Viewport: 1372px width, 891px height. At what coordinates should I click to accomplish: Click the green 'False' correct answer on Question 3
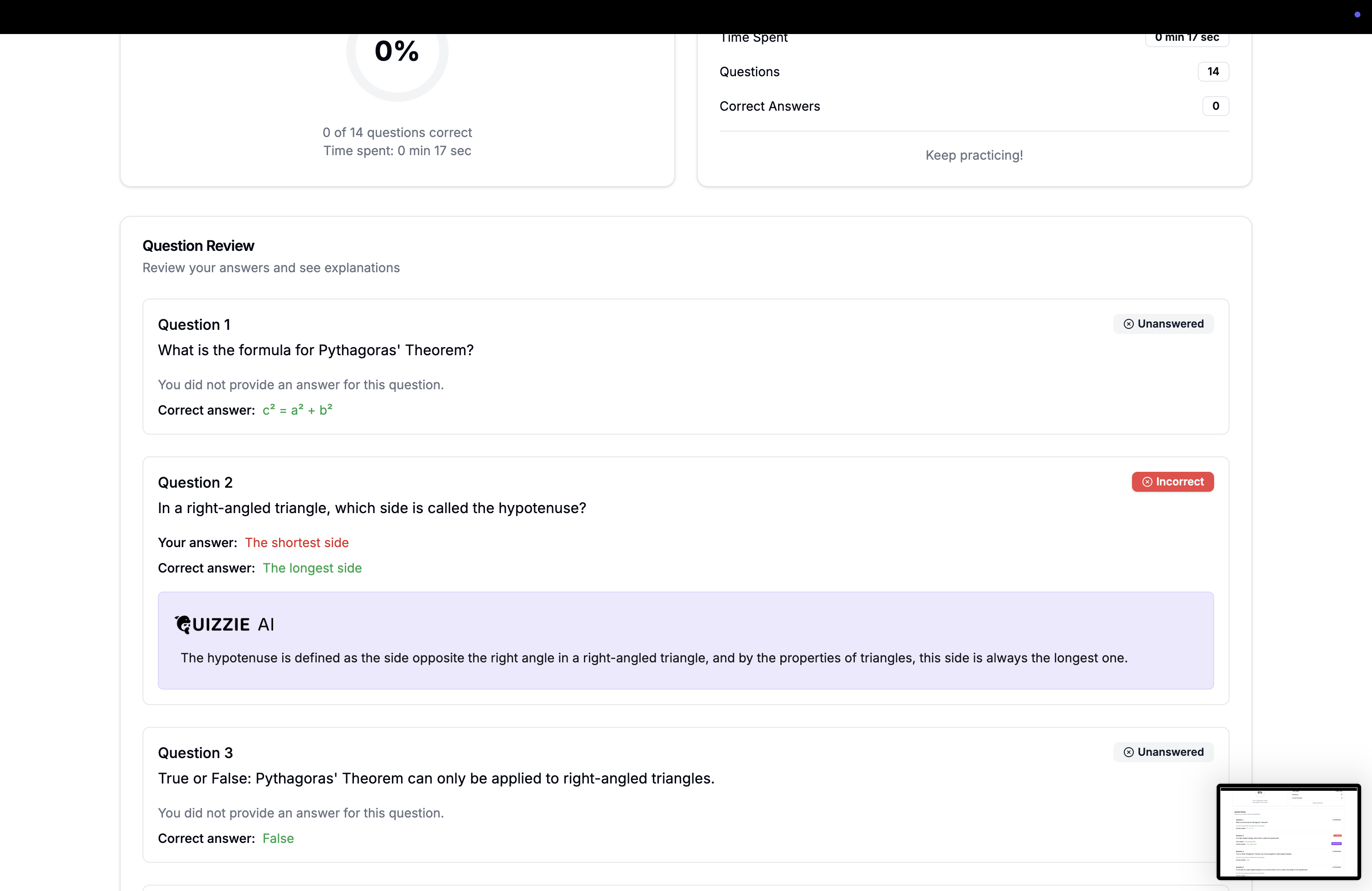pyautogui.click(x=278, y=838)
